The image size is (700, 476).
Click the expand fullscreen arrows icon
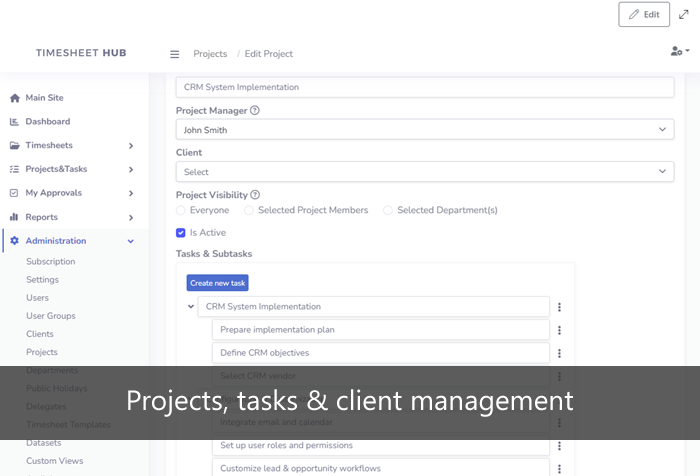[x=684, y=14]
